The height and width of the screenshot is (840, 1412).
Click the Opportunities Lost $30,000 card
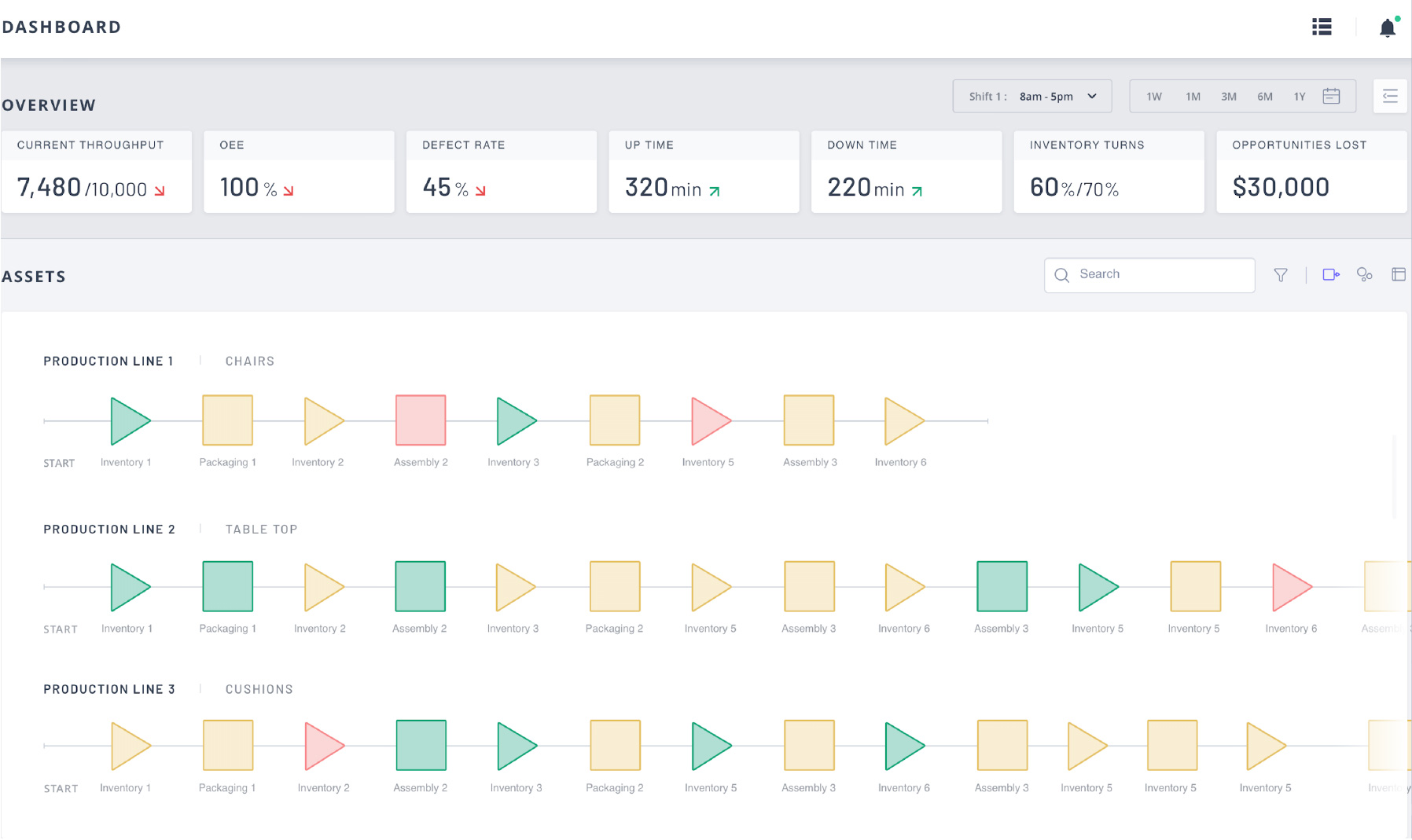tap(1311, 171)
